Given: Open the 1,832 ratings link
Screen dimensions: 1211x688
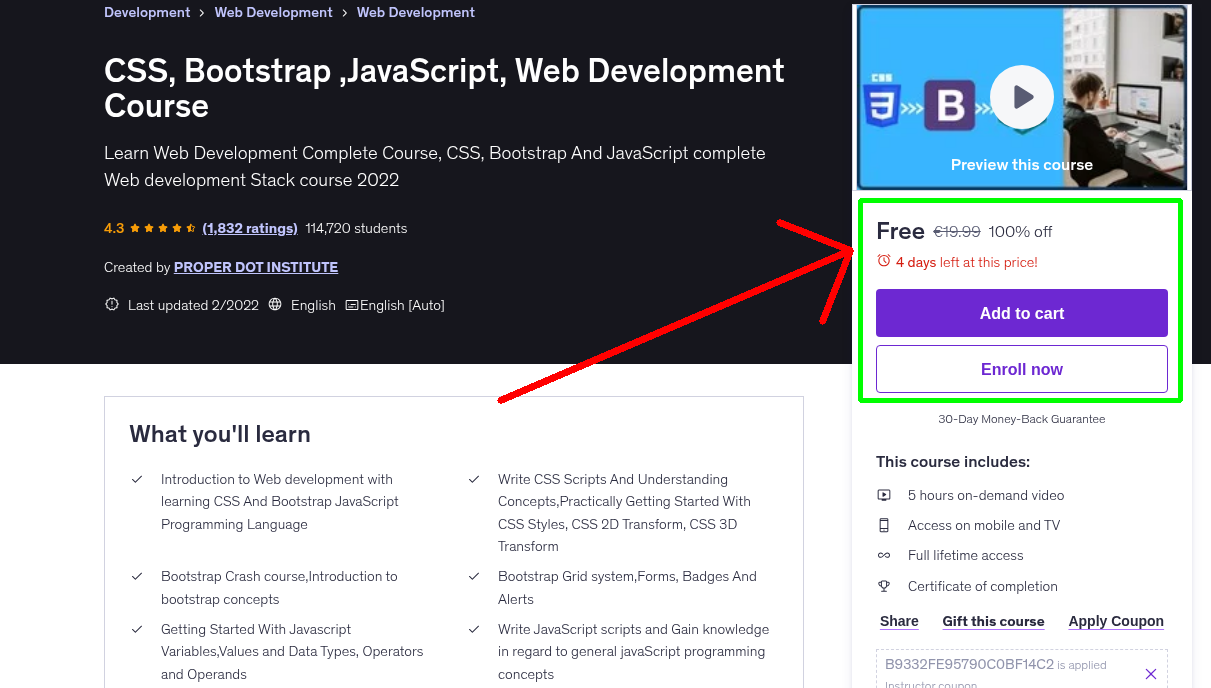Looking at the screenshot, I should click(x=250, y=228).
